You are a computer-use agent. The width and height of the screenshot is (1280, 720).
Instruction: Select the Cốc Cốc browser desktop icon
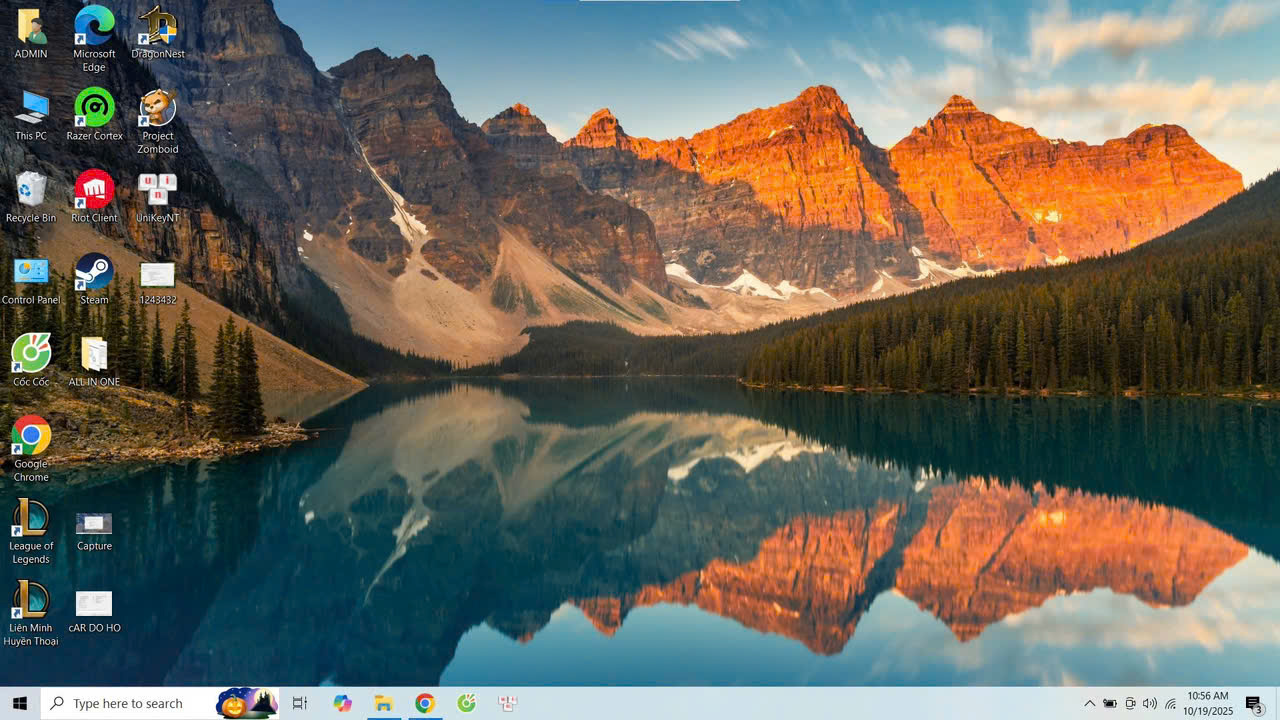click(31, 354)
